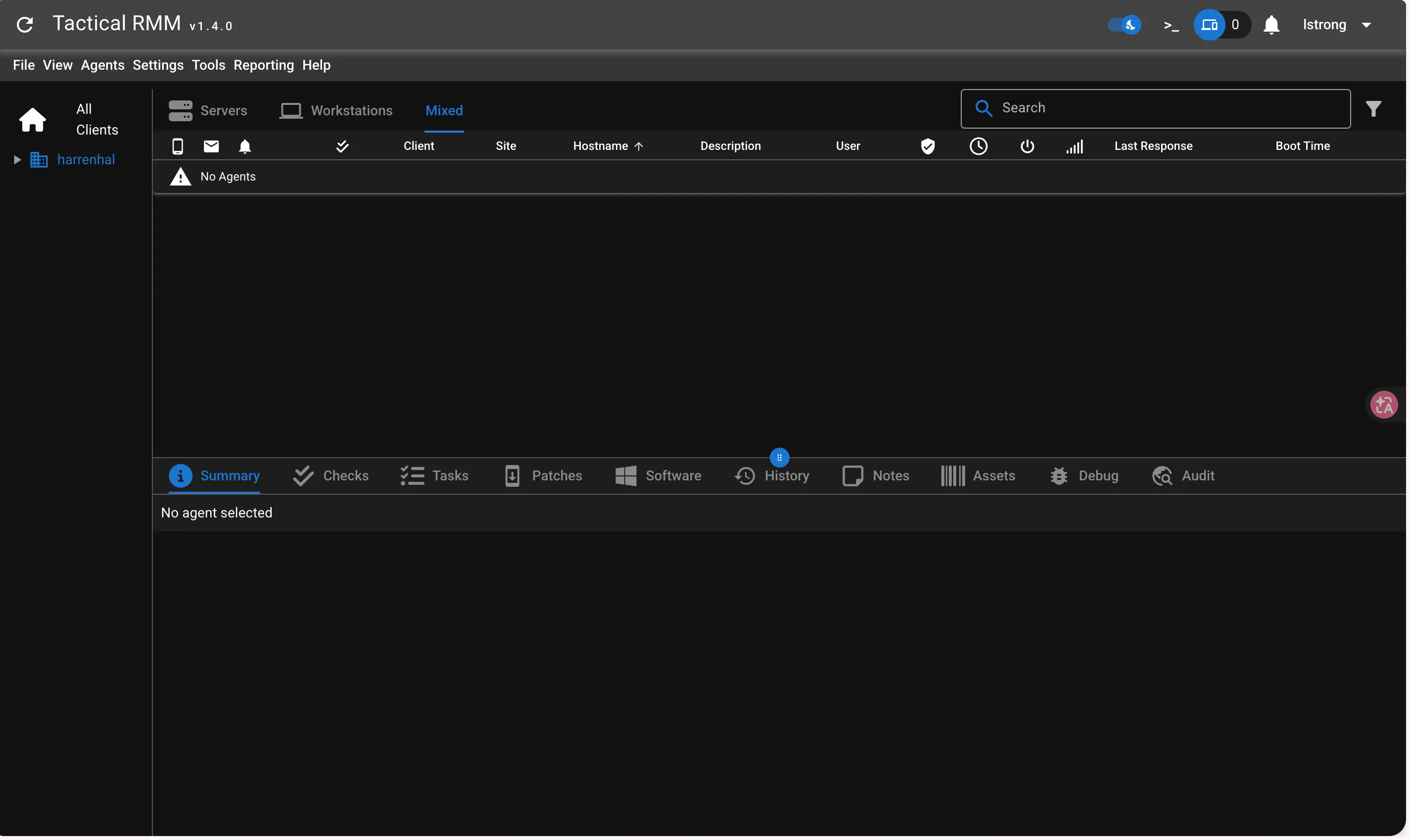This screenshot has width=1410, height=840.
Task: Open the Settings menu
Action: tap(158, 65)
